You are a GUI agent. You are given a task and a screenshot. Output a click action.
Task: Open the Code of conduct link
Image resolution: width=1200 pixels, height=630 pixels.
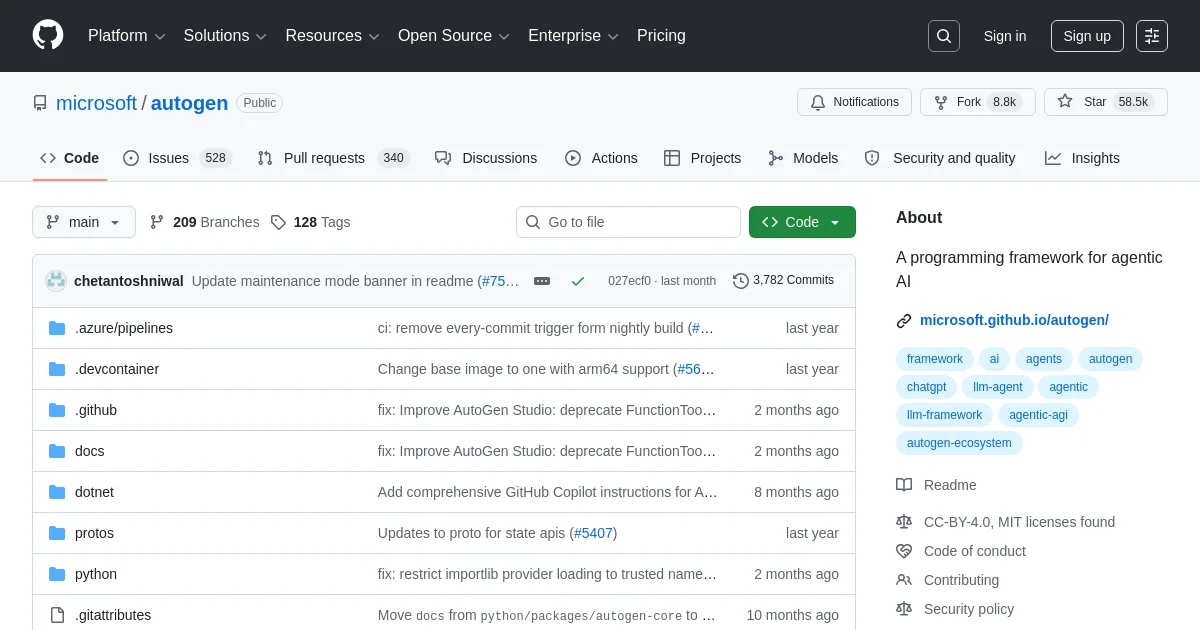click(974, 551)
